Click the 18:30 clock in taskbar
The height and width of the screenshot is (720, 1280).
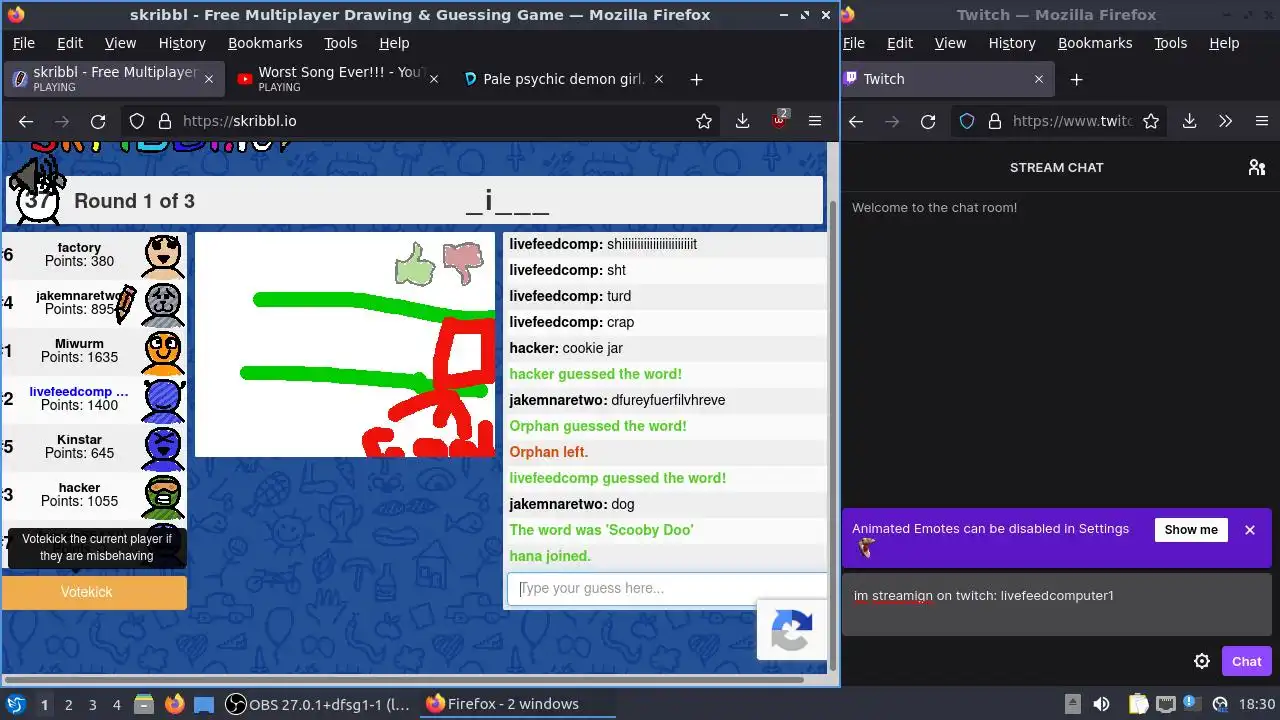pyautogui.click(x=1257, y=704)
